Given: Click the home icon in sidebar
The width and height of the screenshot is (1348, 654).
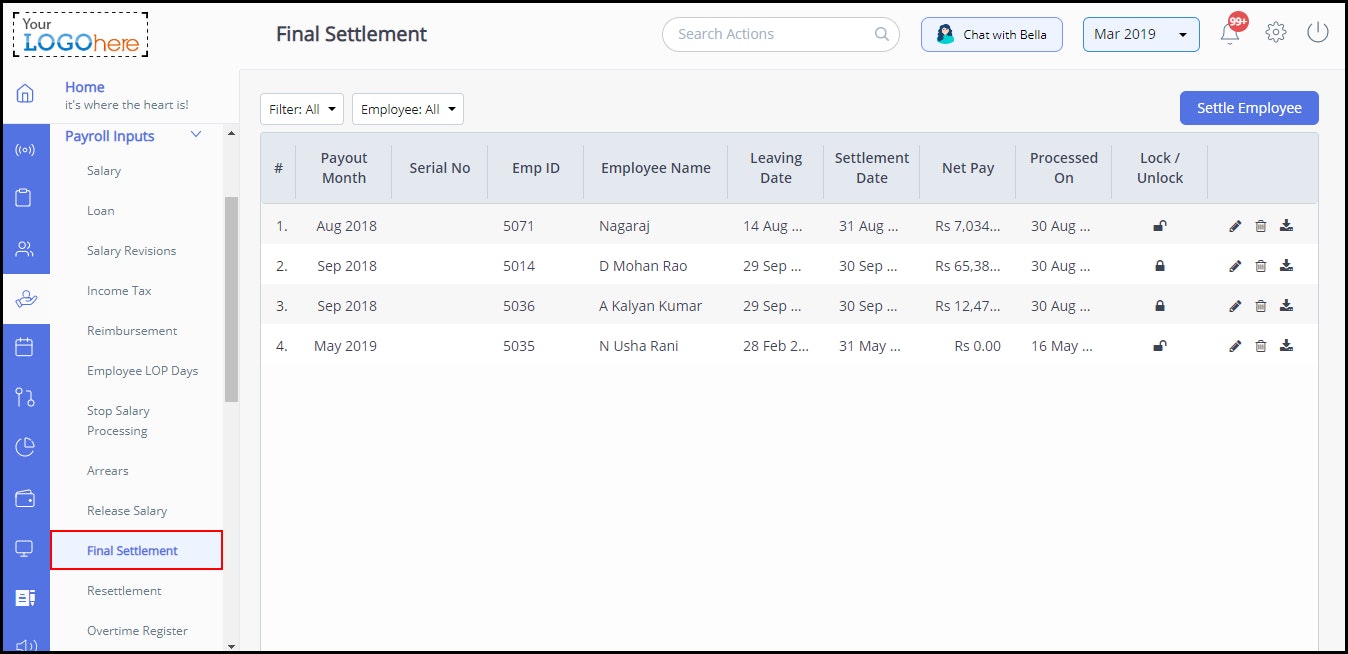Looking at the screenshot, I should pyautogui.click(x=25, y=94).
